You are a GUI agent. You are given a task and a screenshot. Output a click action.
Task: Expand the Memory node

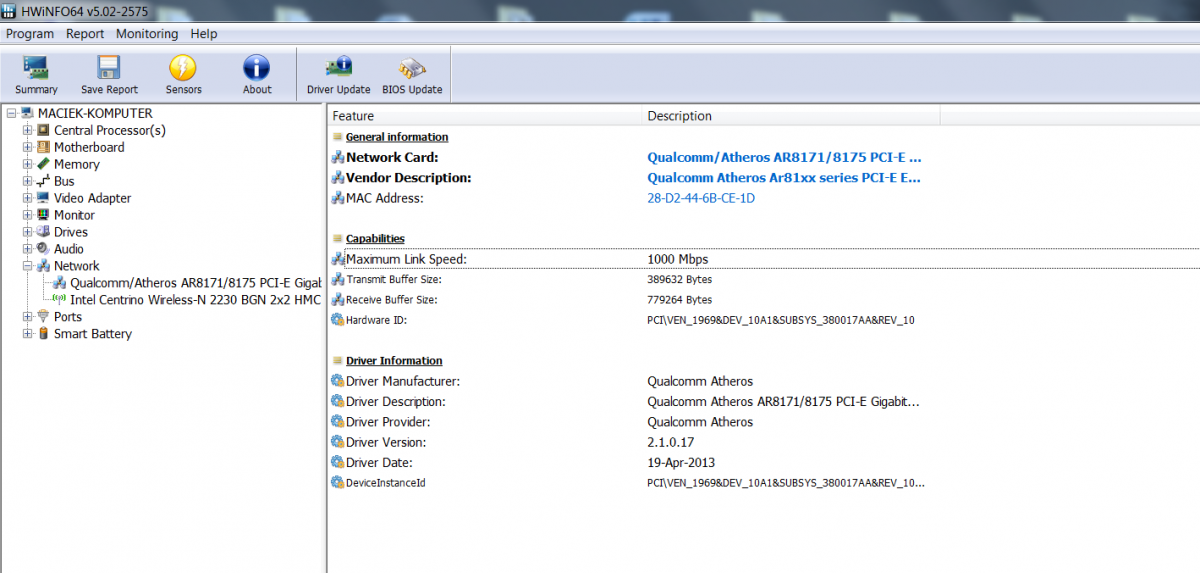click(x=28, y=164)
